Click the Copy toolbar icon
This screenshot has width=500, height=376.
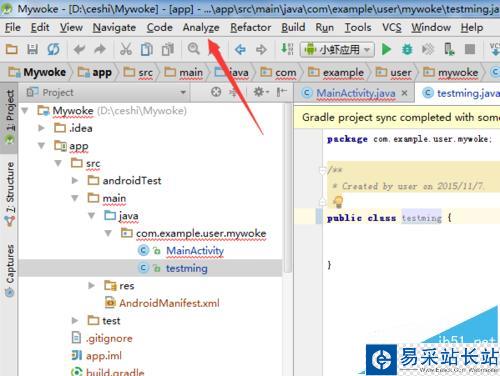(x=147, y=49)
